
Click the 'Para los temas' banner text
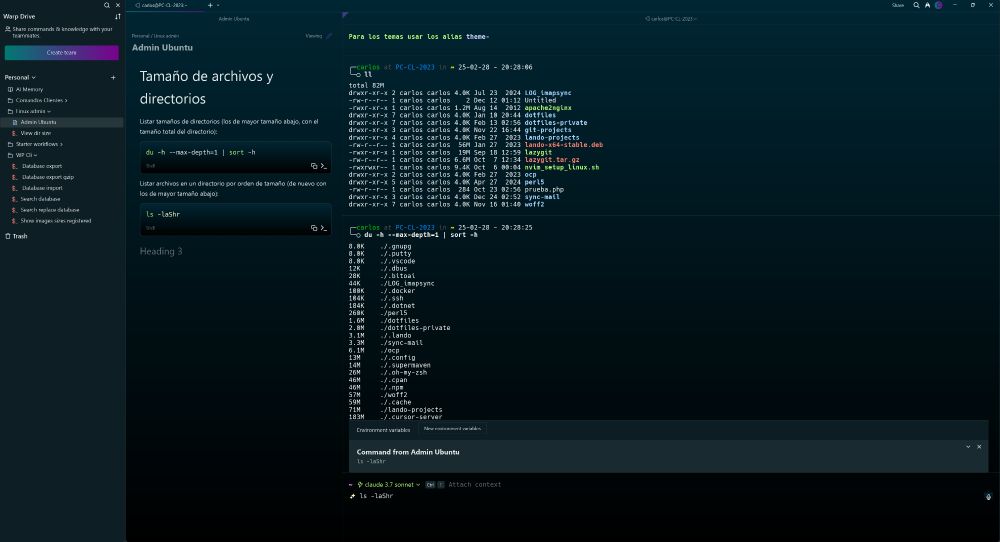tap(419, 37)
